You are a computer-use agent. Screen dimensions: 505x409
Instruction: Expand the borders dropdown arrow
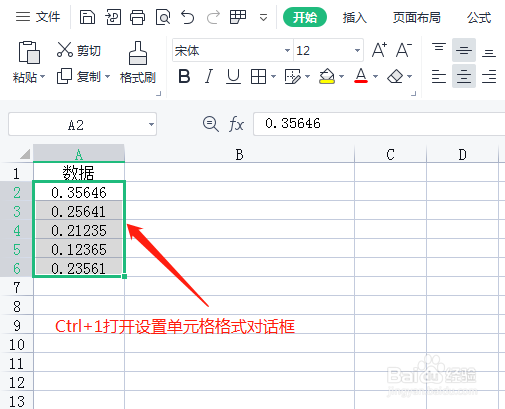(x=273, y=77)
